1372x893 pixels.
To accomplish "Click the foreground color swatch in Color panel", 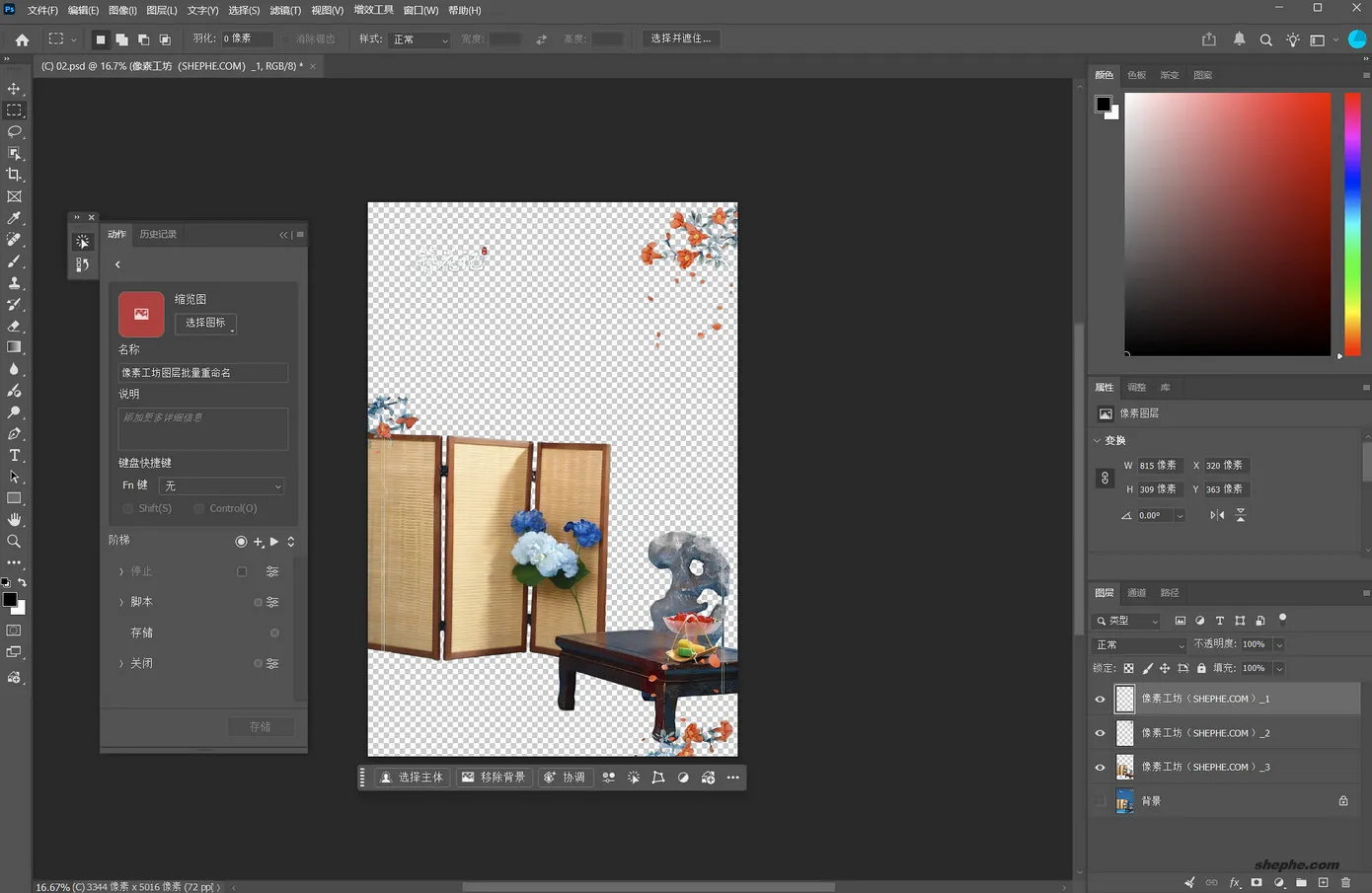I will [1104, 104].
